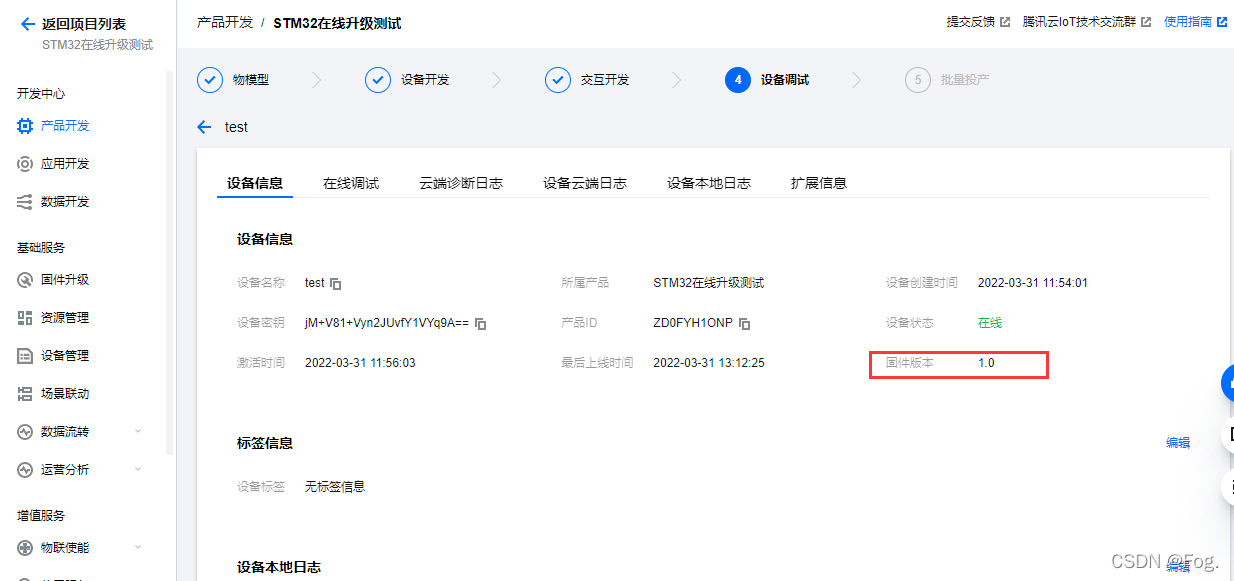
Task: Click the last online time 2022-03-31 13:12:25
Action: (x=709, y=363)
